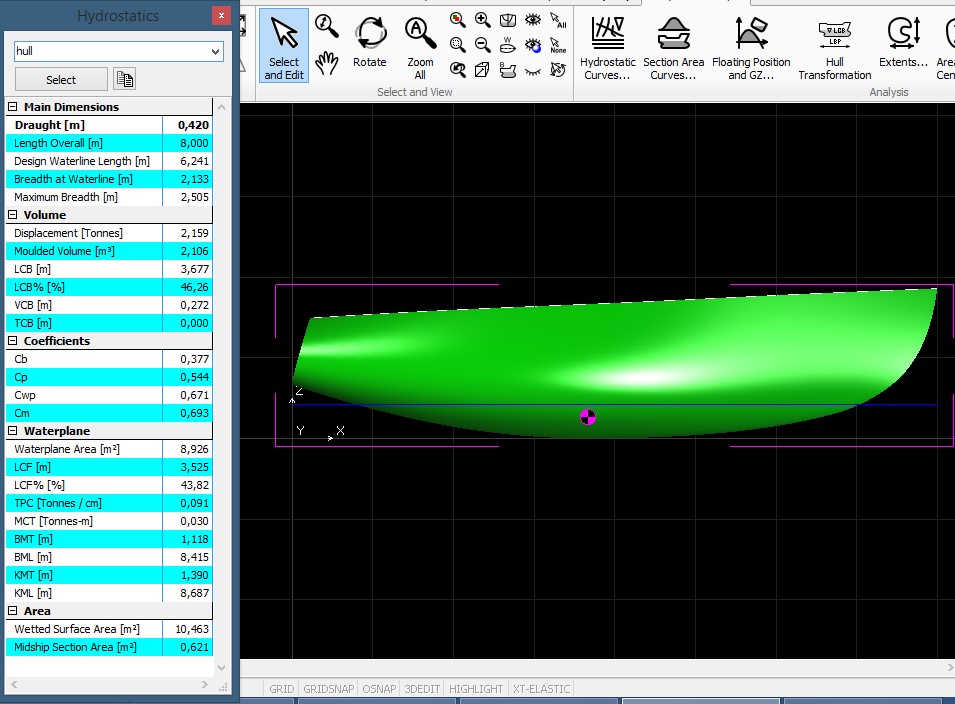Toggle HIGHLIGHT in the status bar
Screen dimensions: 955x704
click(x=476, y=689)
